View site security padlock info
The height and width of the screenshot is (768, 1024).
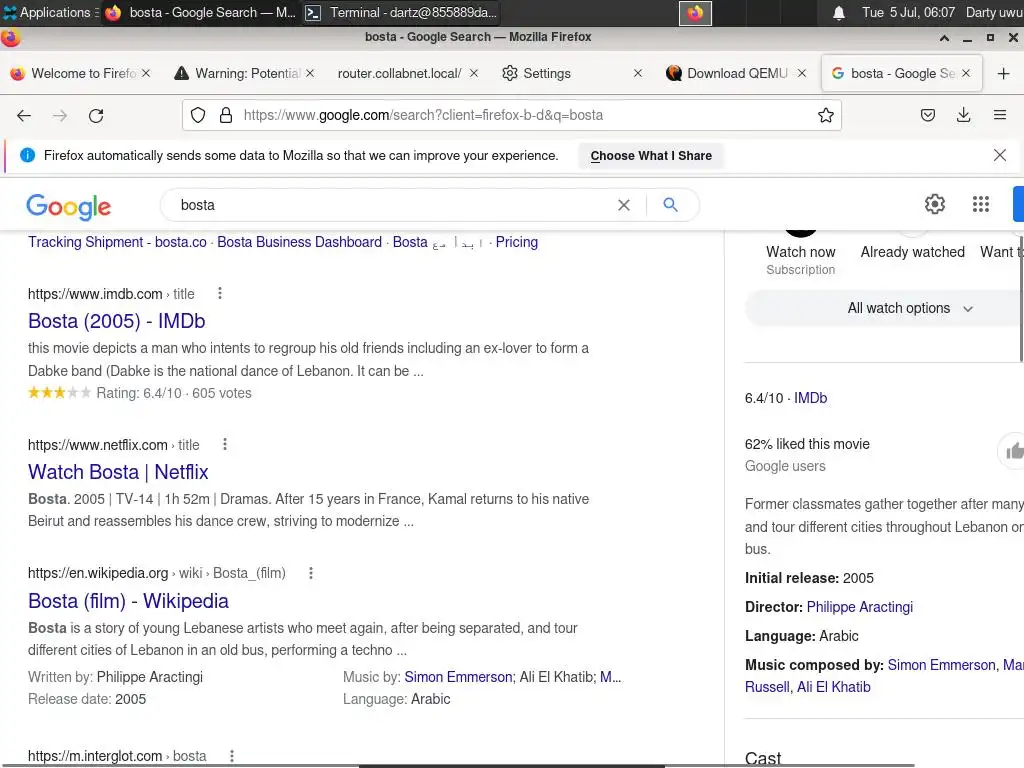click(x=226, y=116)
